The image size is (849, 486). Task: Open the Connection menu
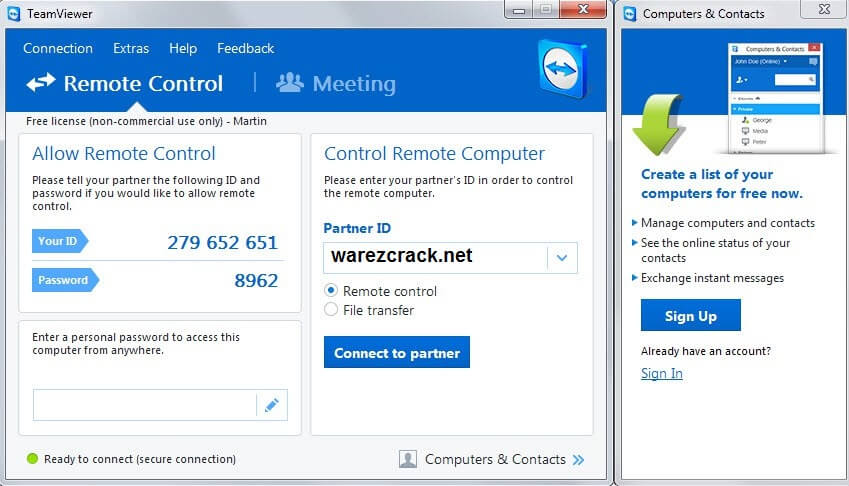(x=58, y=48)
